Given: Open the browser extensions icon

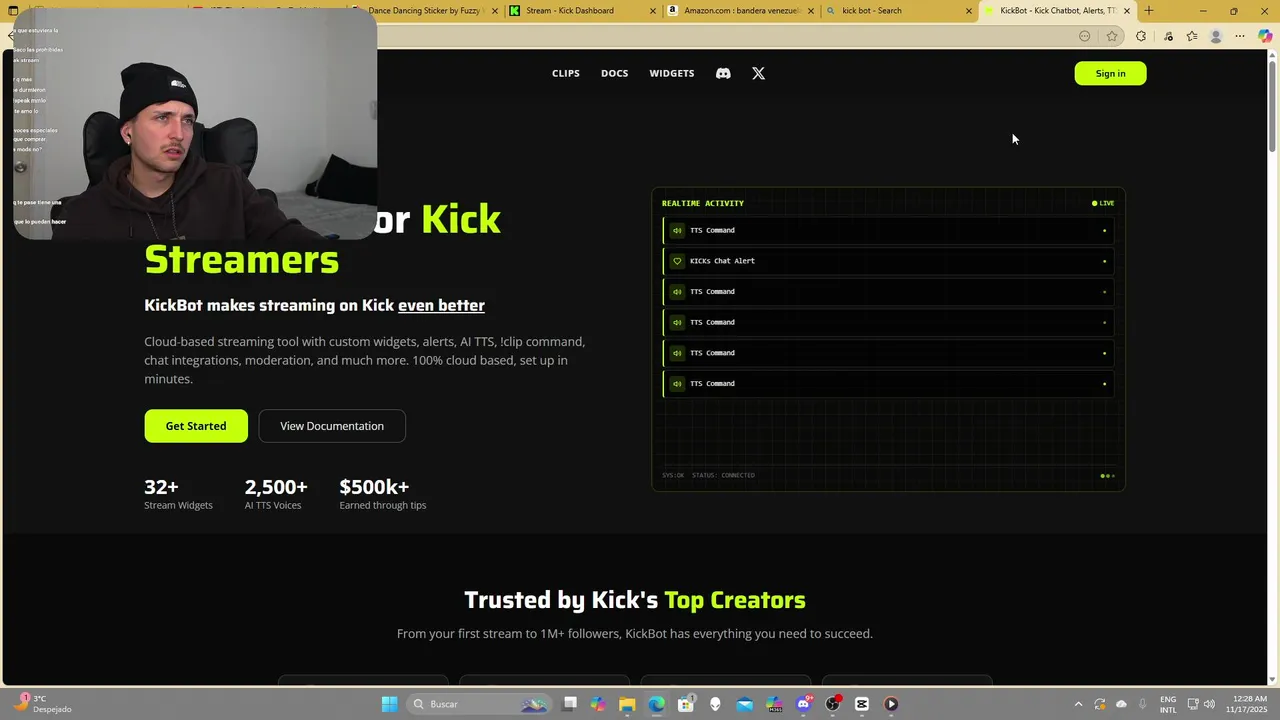Looking at the screenshot, I should pyautogui.click(x=1141, y=36).
